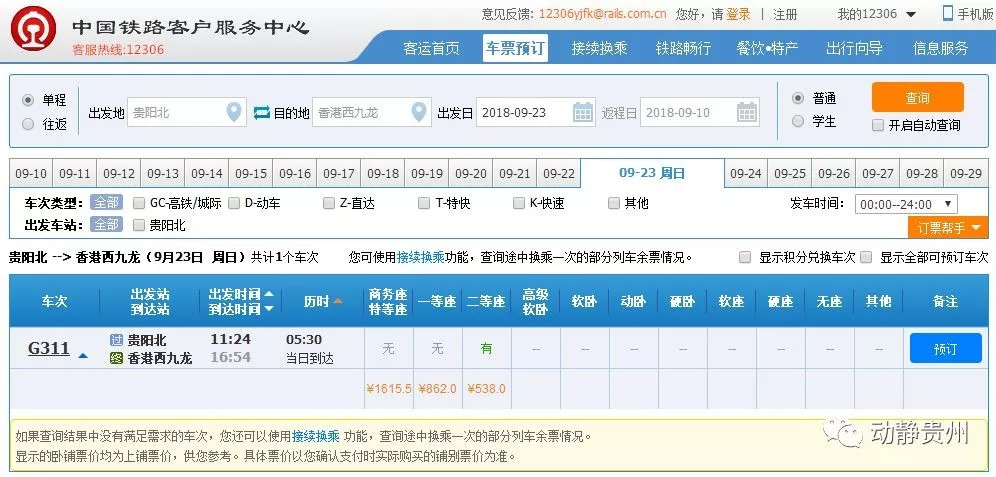Expand the 我的12306 dropdown menu
This screenshot has width=996, height=477.
[911, 15]
